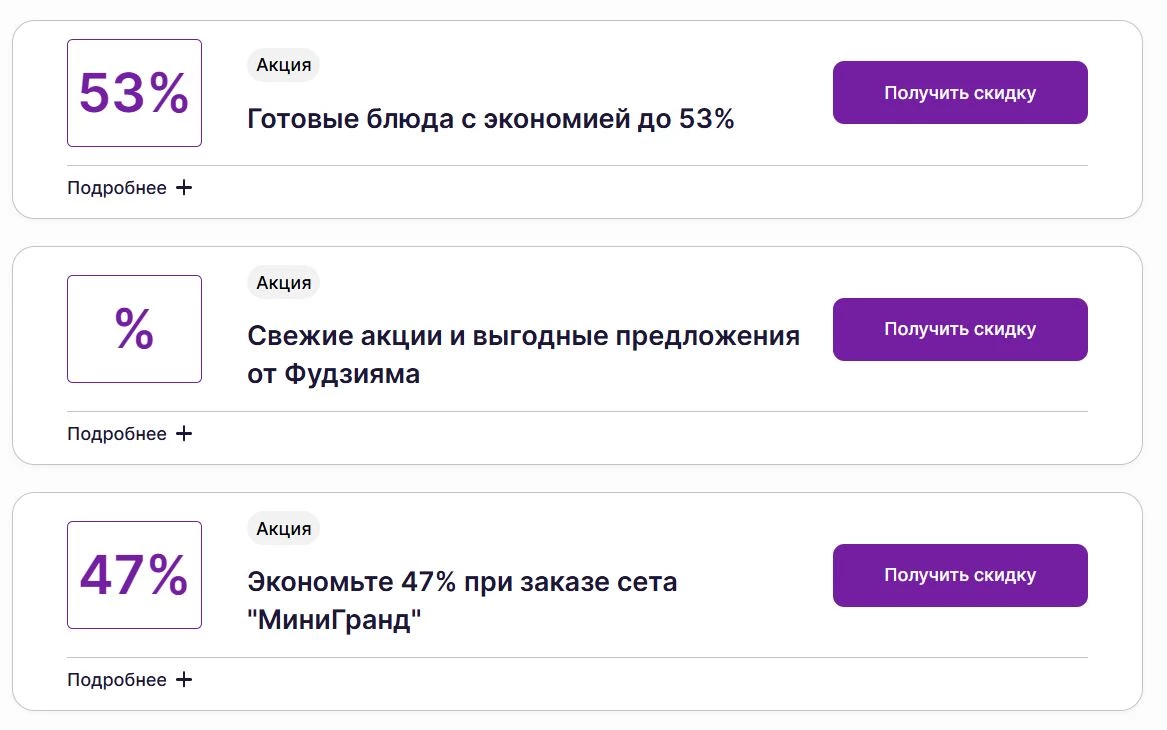
Task: Click Получить скидку for the МиниГранд set
Action: [959, 574]
